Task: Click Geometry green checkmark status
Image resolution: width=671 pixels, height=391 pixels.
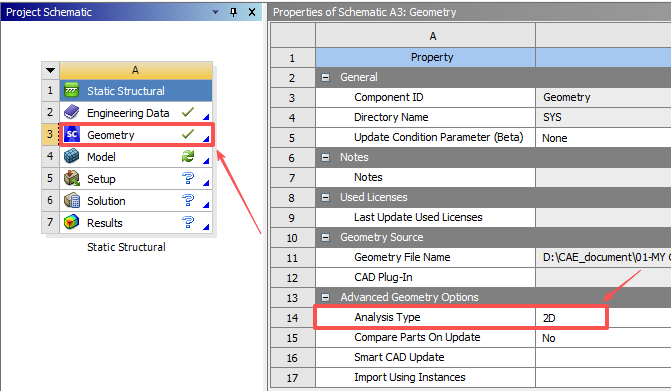Action: (188, 134)
